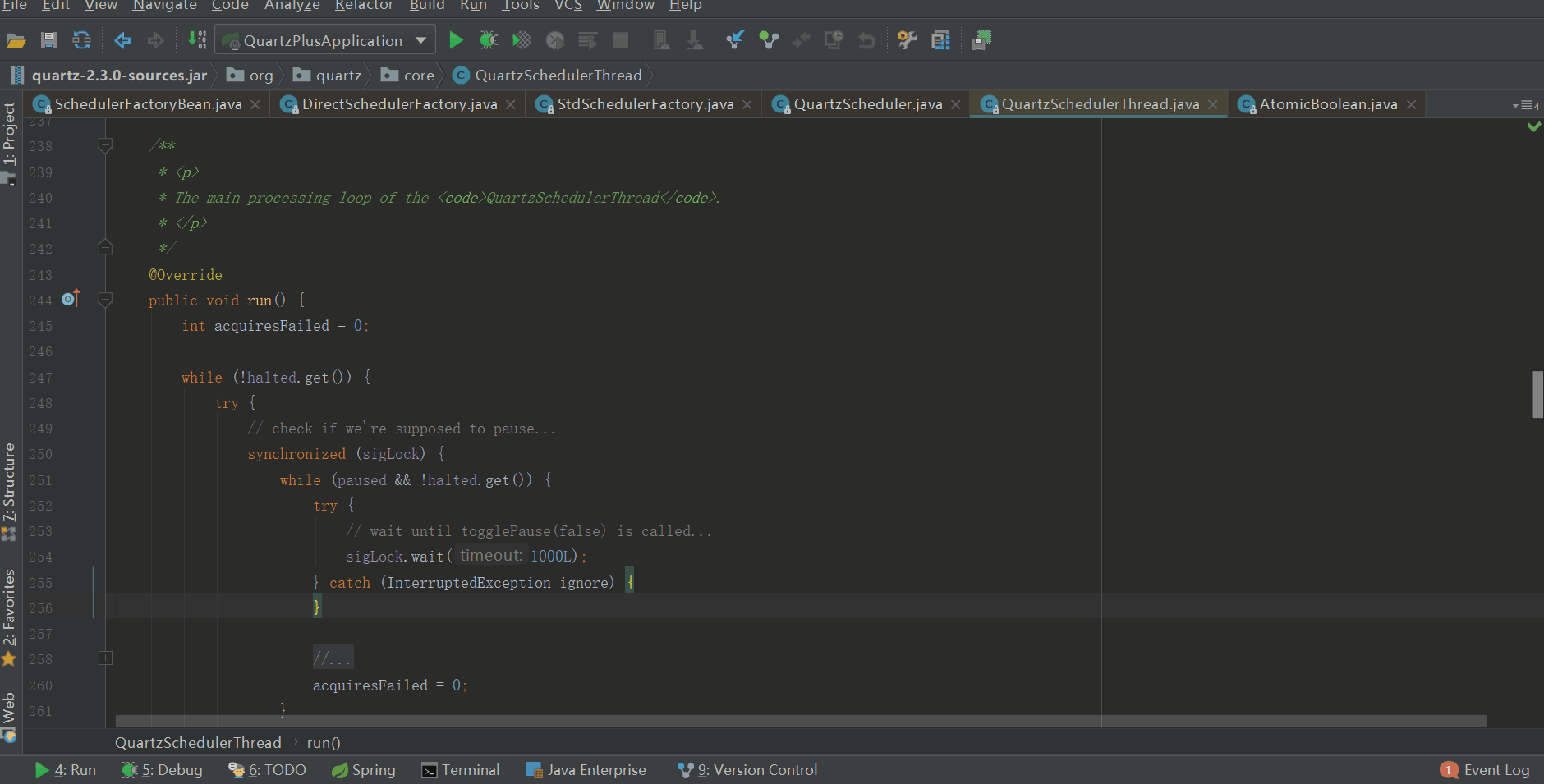Open the QuartzPlusApplication run configuration dropdown

pos(325,40)
